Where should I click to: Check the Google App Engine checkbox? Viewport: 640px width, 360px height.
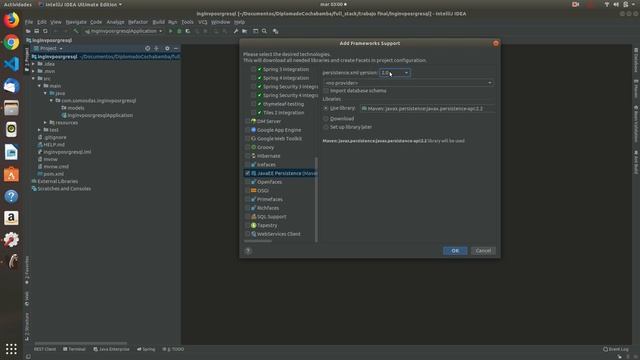[247, 130]
